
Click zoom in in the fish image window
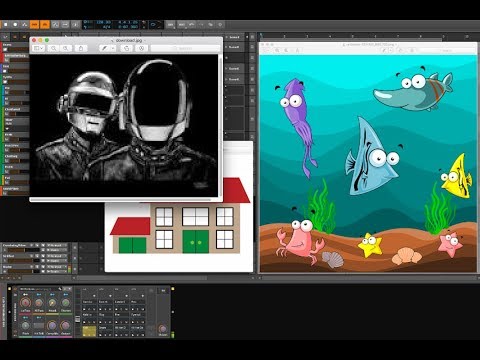click(x=286, y=50)
